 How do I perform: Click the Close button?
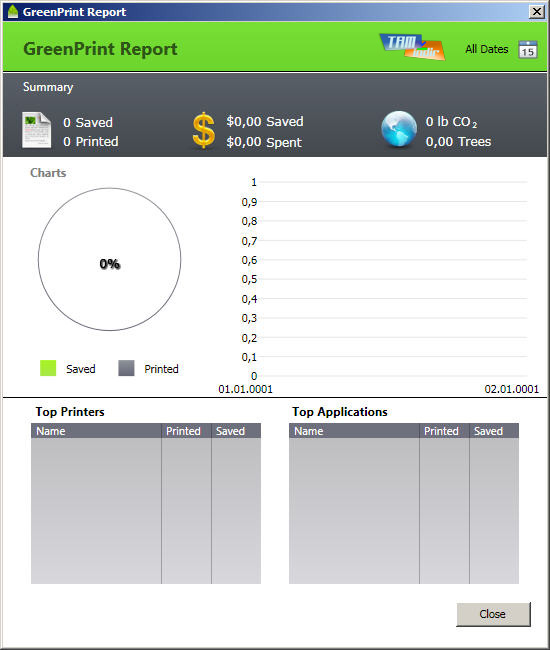coord(493,614)
